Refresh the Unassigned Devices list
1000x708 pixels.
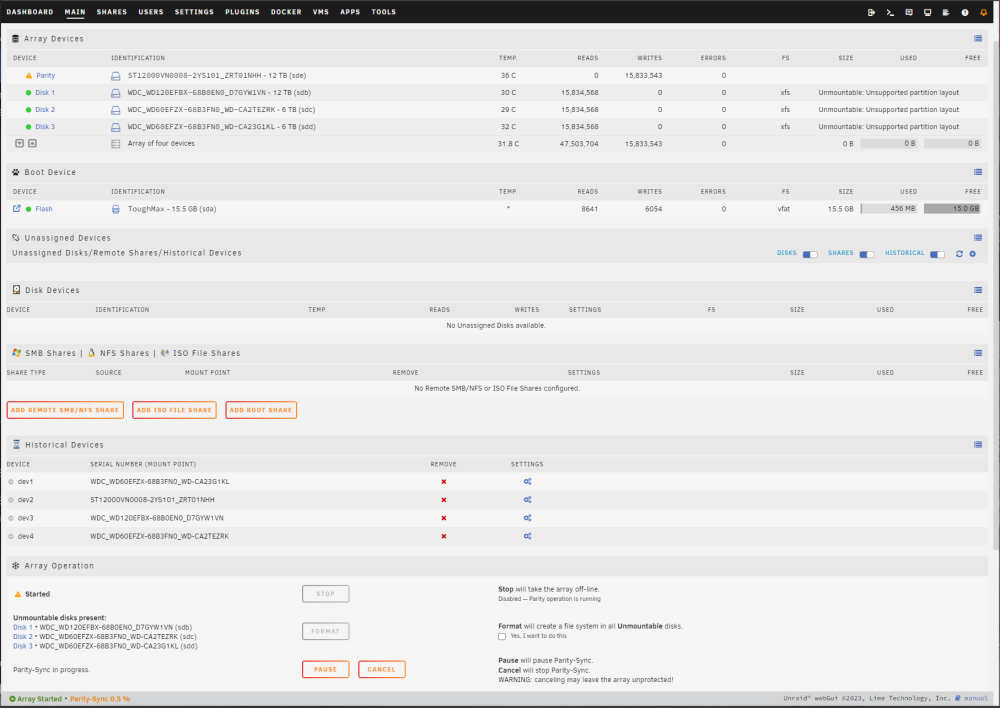(x=959, y=254)
